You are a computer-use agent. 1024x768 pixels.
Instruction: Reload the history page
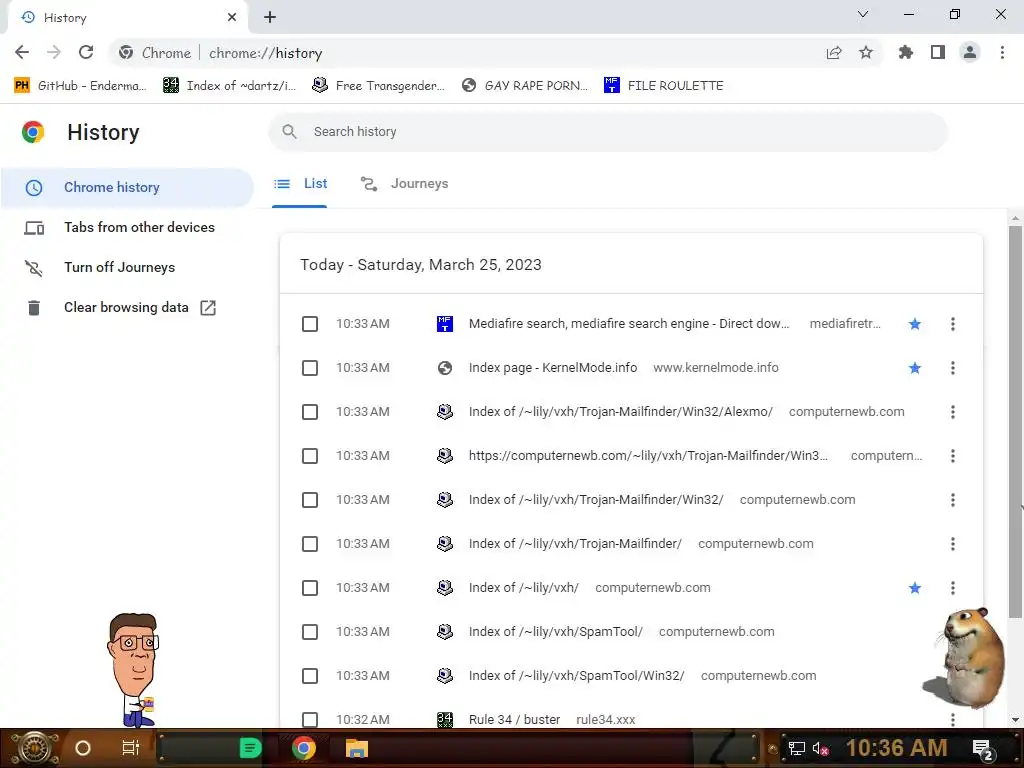pyautogui.click(x=86, y=52)
